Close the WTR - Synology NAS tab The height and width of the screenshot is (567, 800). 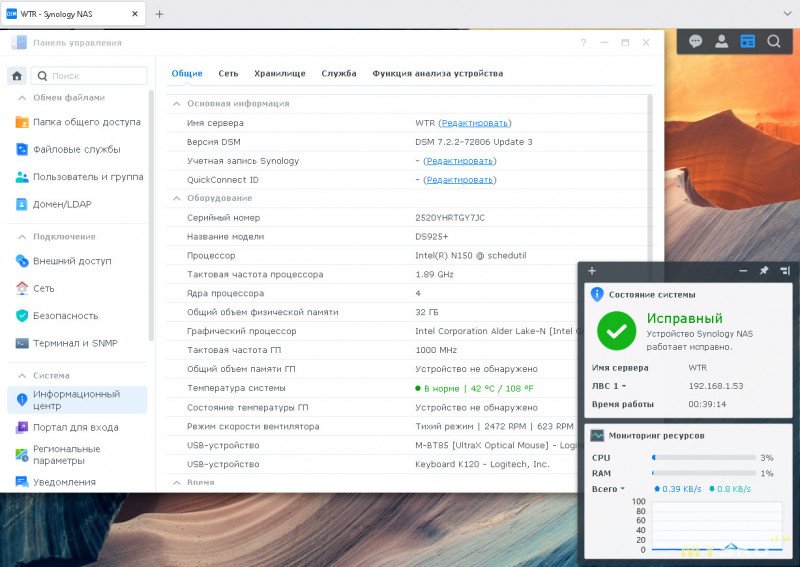point(135,14)
